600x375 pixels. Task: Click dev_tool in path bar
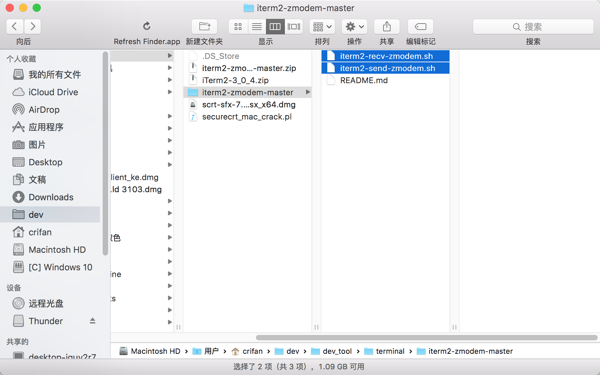point(332,351)
